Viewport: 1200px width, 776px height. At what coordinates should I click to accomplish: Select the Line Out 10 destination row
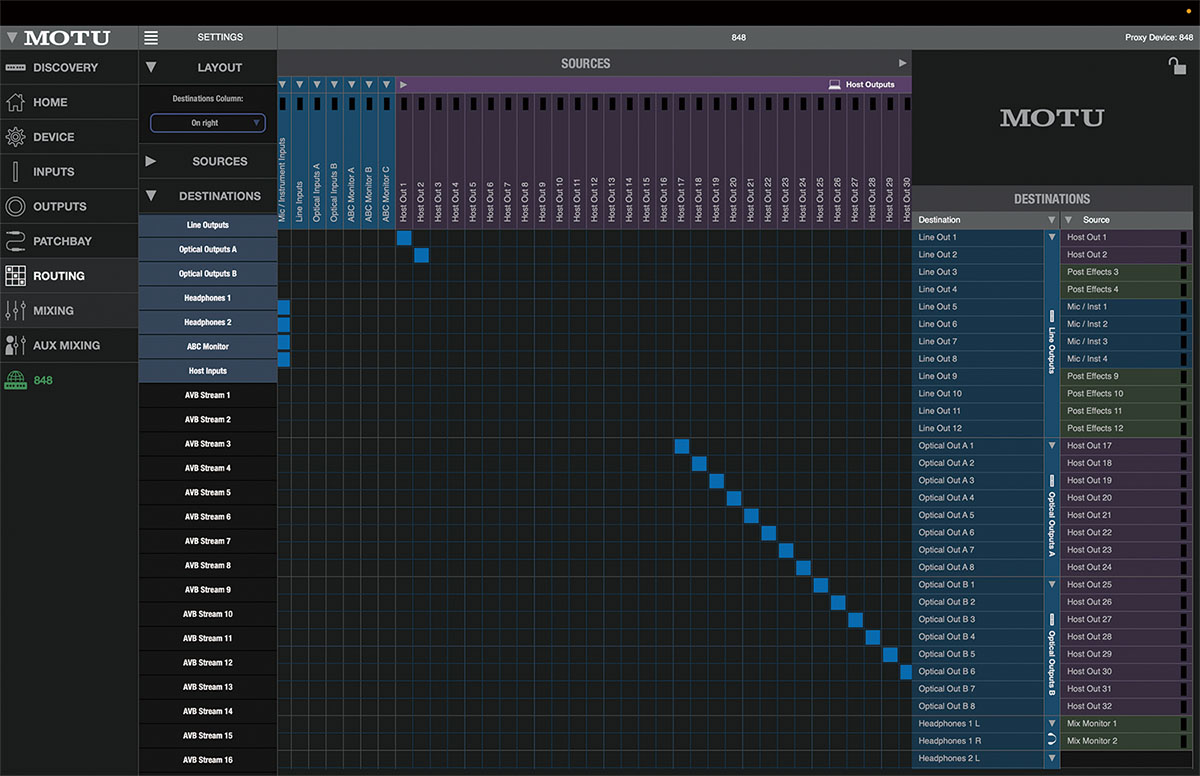[x=978, y=394]
